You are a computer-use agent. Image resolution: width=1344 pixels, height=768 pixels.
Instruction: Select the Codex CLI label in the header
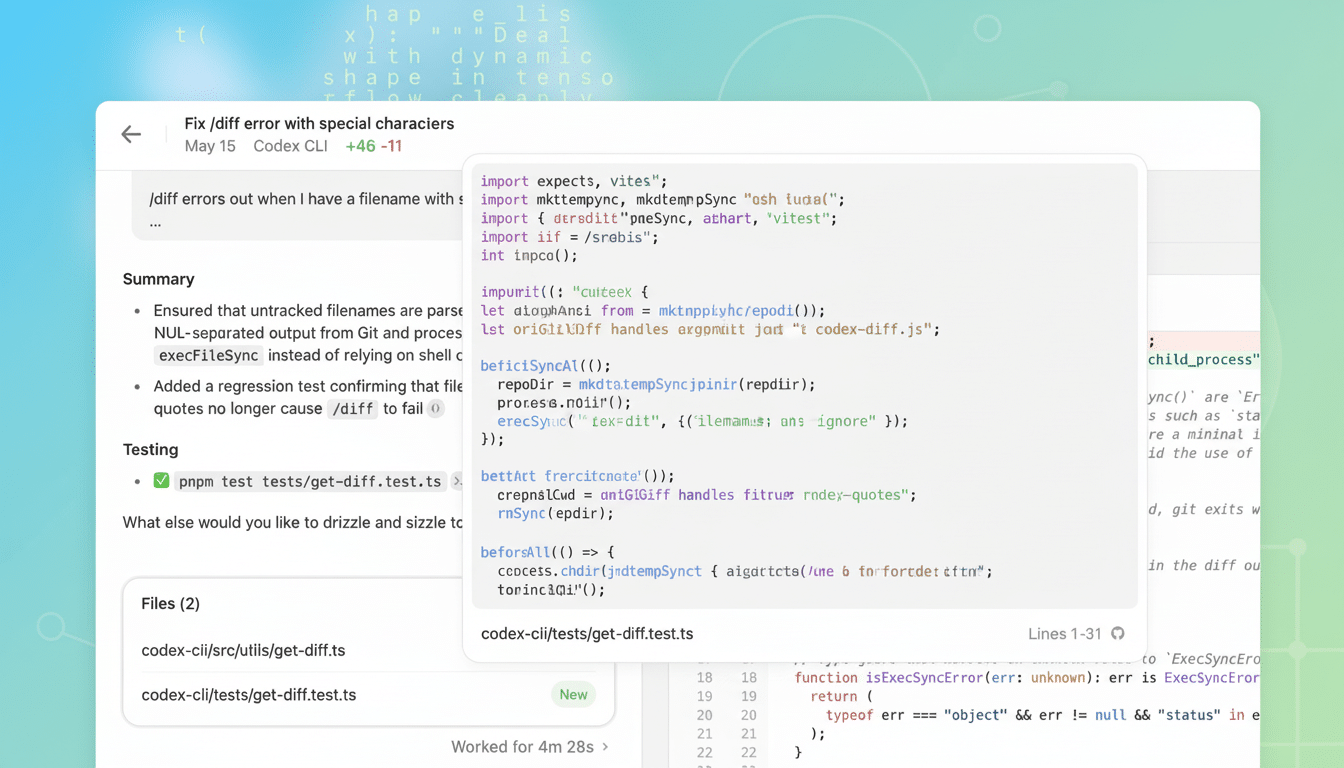point(290,146)
